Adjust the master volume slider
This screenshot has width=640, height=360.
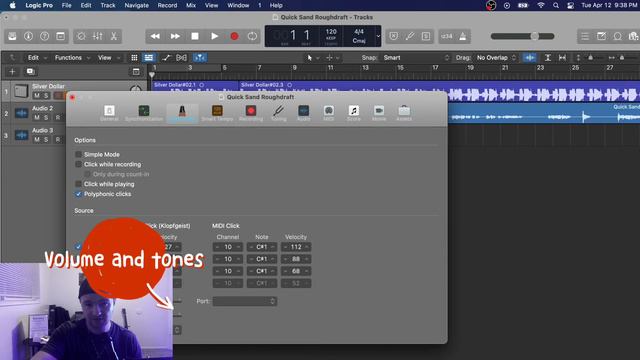click(522, 36)
